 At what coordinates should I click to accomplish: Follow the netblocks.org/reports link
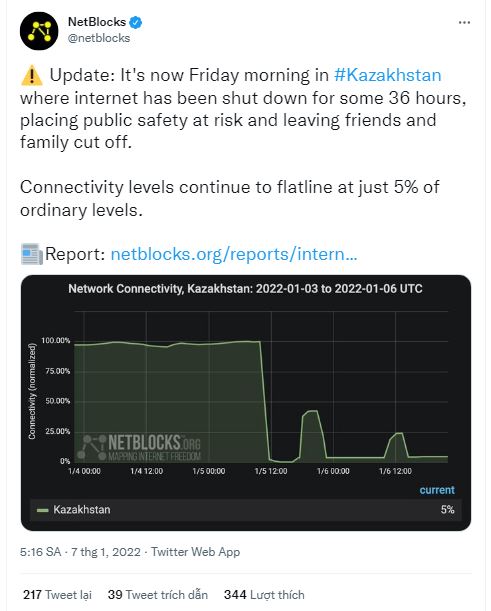tap(234, 254)
